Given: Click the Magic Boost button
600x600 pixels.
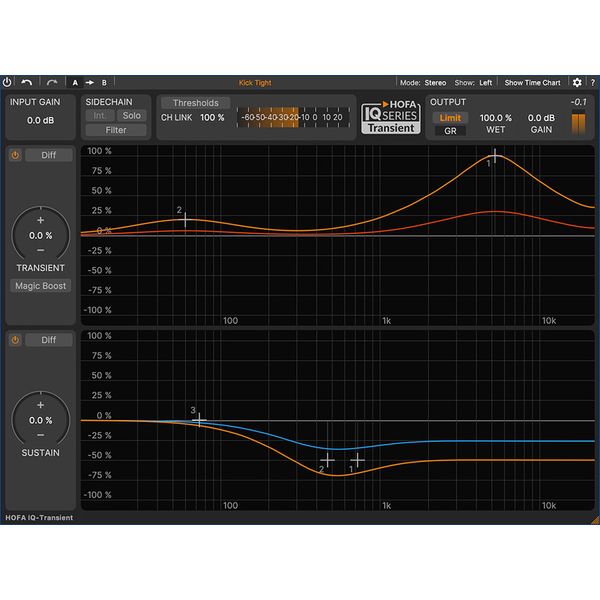Looking at the screenshot, I should (x=41, y=286).
